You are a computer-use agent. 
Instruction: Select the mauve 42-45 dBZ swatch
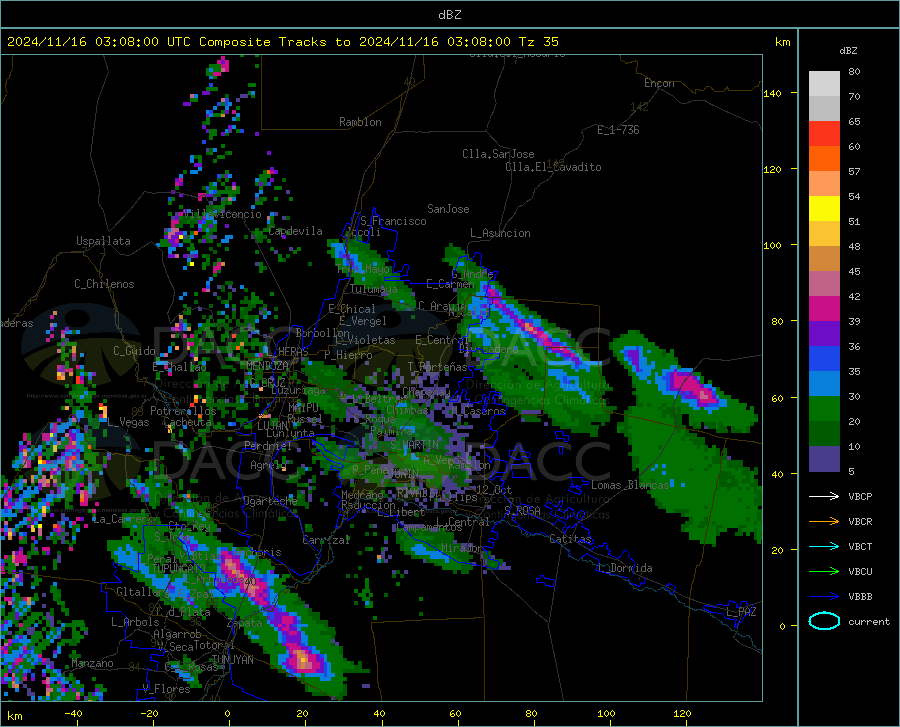click(x=824, y=284)
